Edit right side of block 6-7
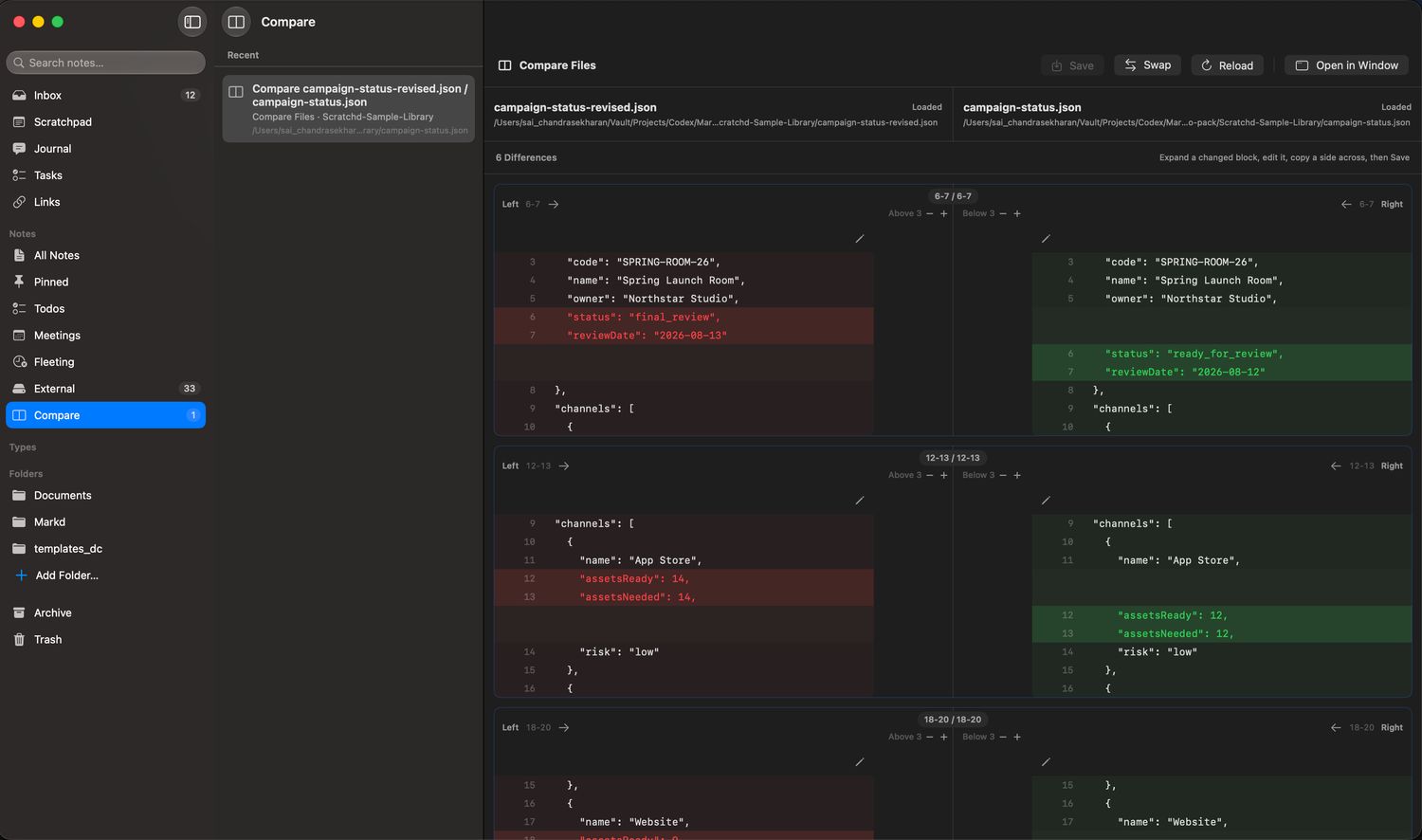The width and height of the screenshot is (1422, 840). click(1046, 239)
